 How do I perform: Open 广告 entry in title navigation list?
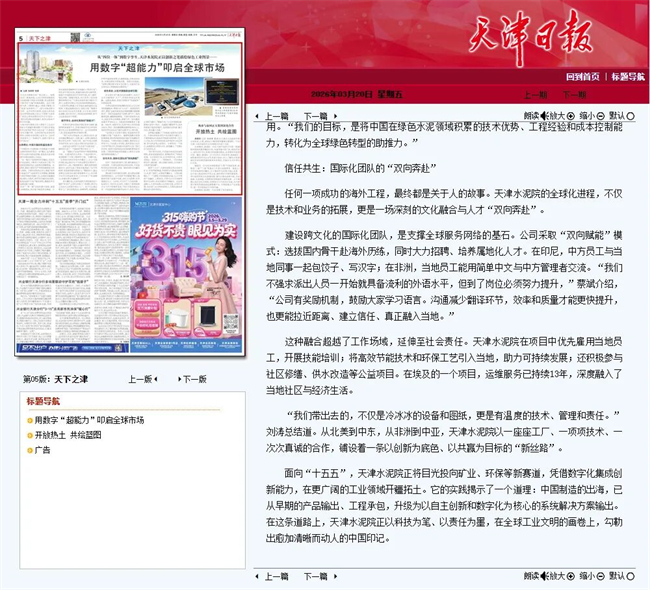coord(43,450)
